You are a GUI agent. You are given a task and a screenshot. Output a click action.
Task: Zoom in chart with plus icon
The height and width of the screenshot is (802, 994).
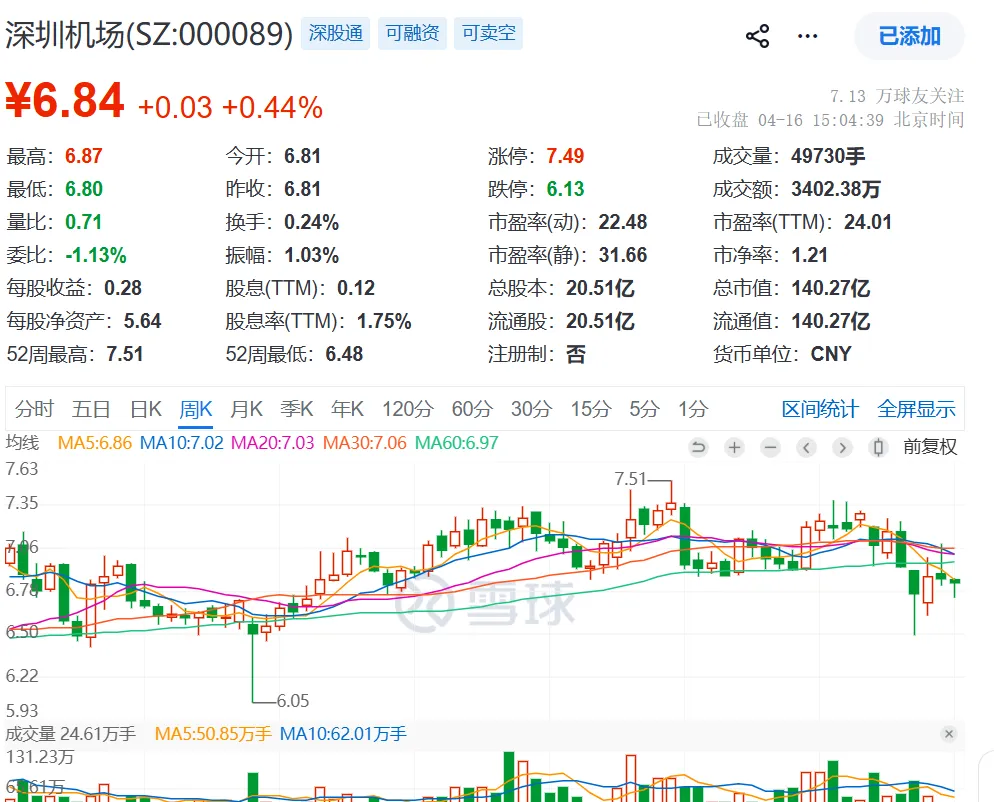pos(734,448)
